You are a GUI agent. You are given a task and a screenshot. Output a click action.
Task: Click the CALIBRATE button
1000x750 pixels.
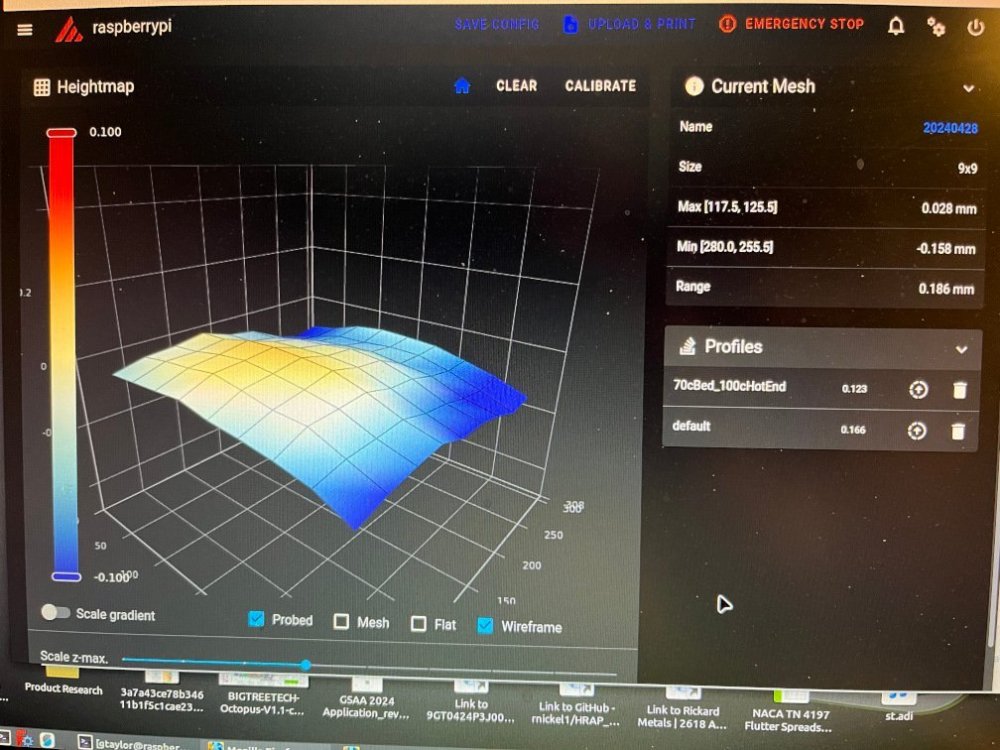click(600, 86)
